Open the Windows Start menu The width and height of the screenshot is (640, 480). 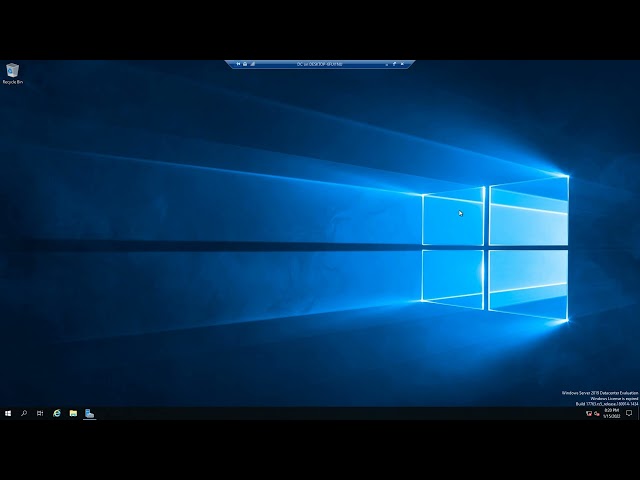8,413
